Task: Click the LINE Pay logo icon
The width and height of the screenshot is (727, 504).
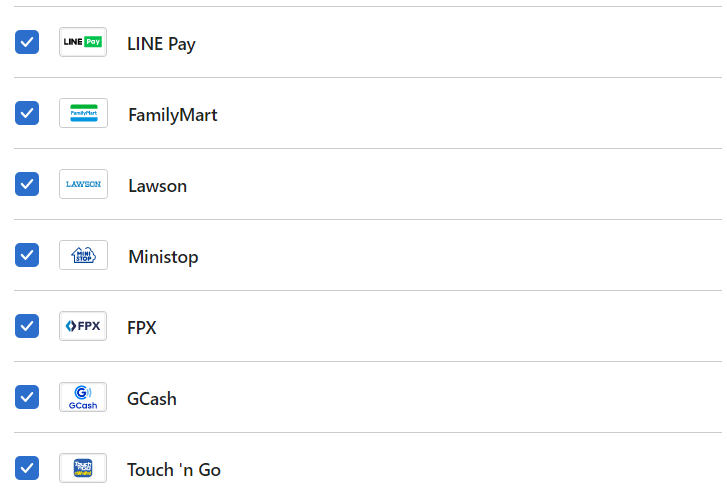Action: (83, 42)
